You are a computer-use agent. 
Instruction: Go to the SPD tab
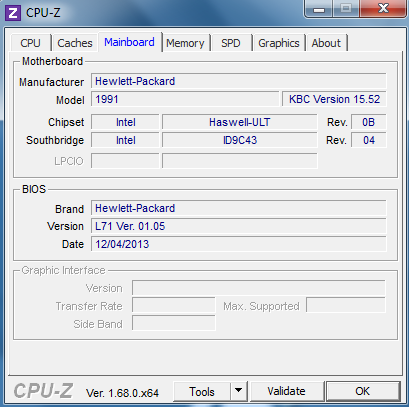(x=231, y=43)
